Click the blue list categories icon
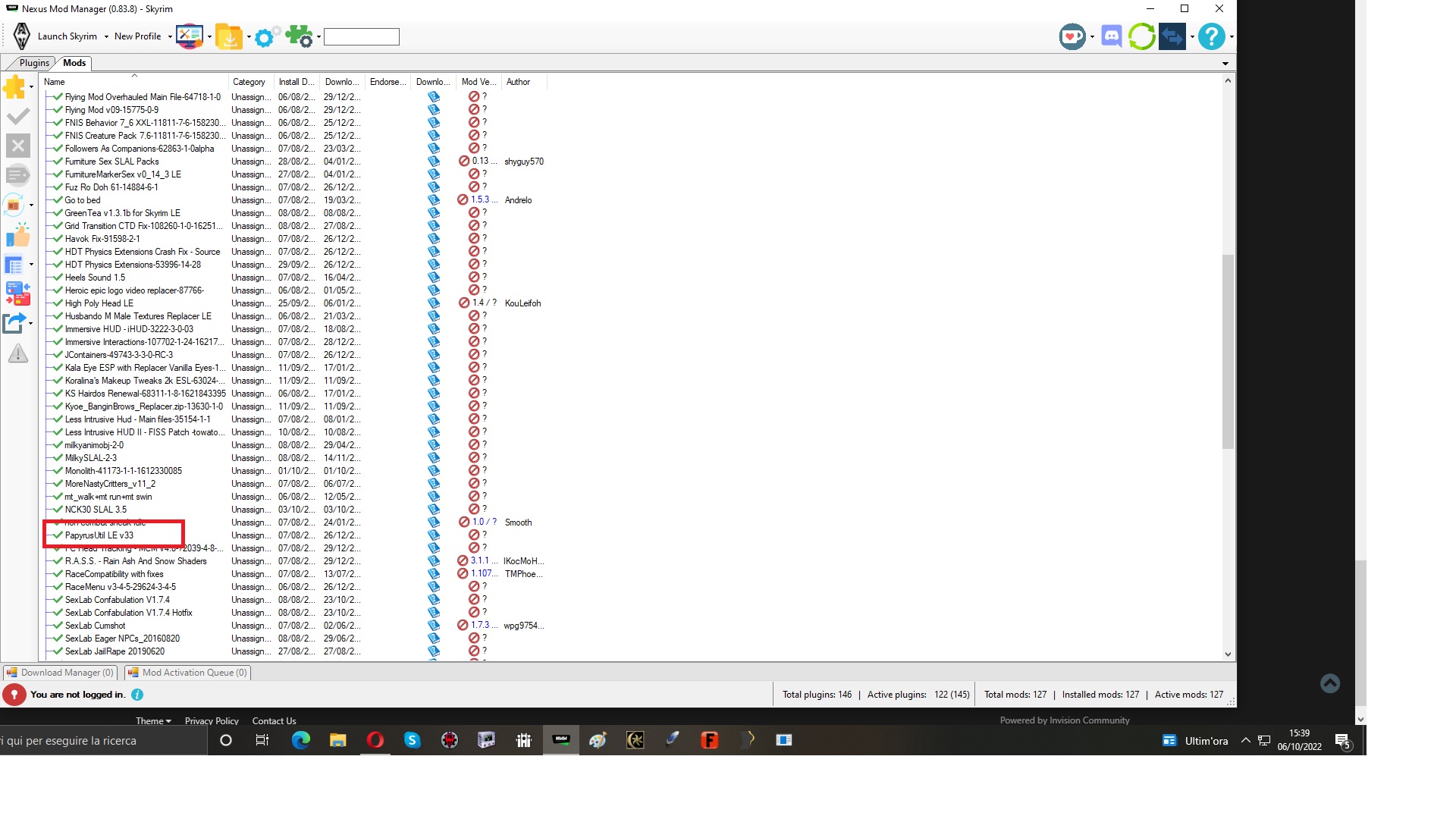The width and height of the screenshot is (1456, 819). point(14,265)
